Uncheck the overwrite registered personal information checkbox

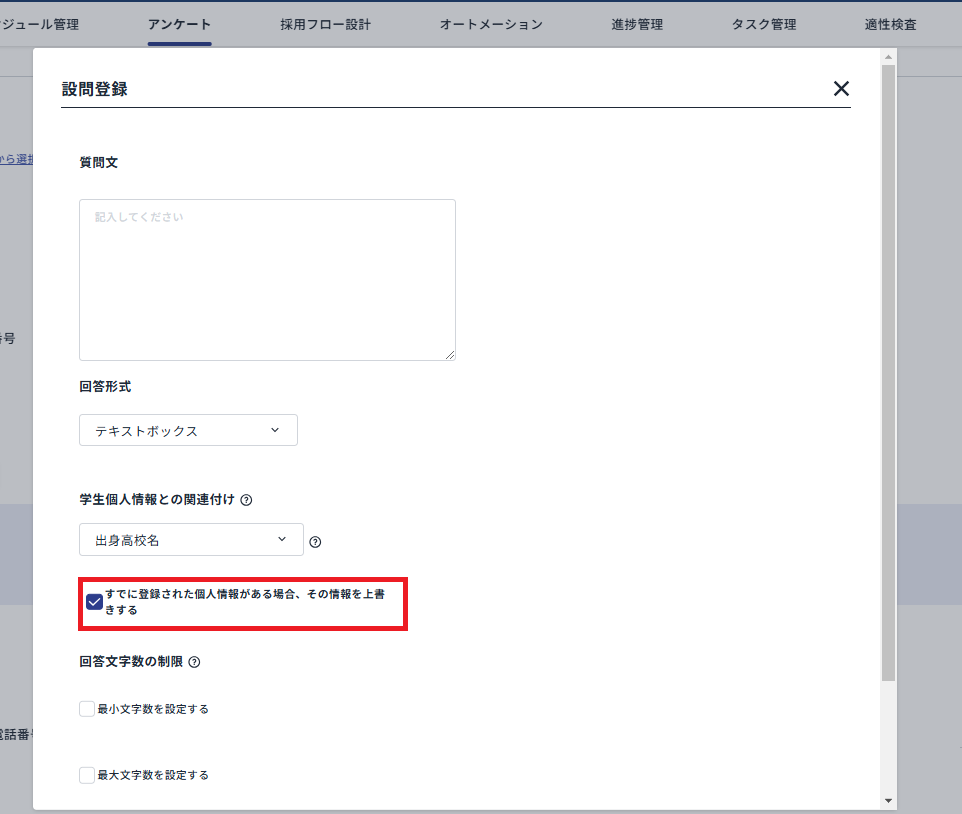(95, 601)
